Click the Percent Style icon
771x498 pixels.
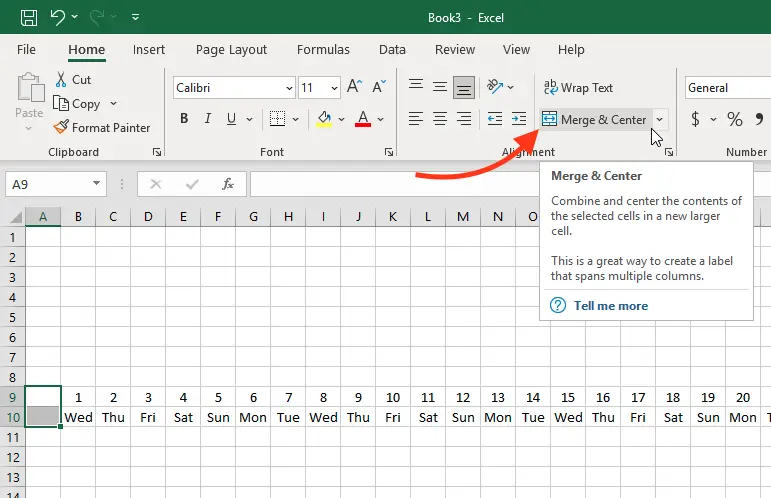point(735,120)
